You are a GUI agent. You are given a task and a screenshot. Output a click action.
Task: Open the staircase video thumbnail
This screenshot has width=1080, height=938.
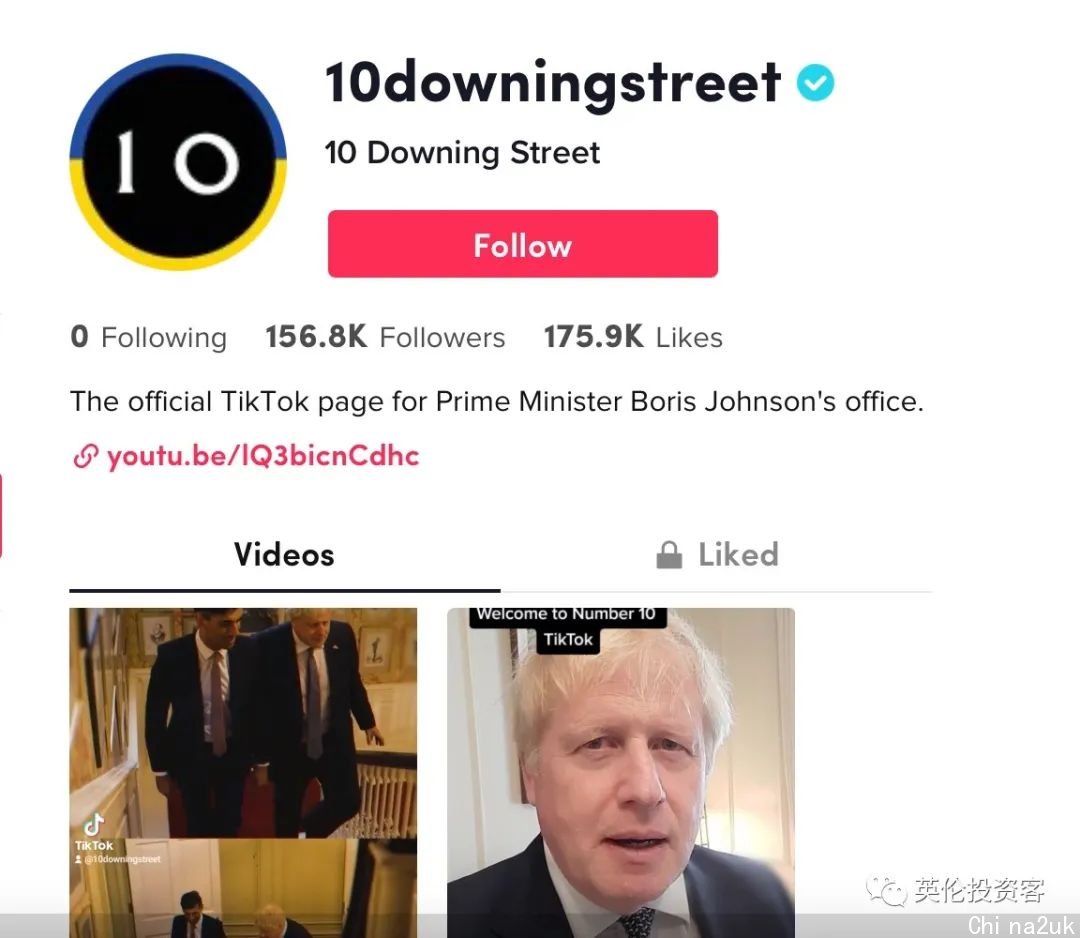click(x=243, y=772)
